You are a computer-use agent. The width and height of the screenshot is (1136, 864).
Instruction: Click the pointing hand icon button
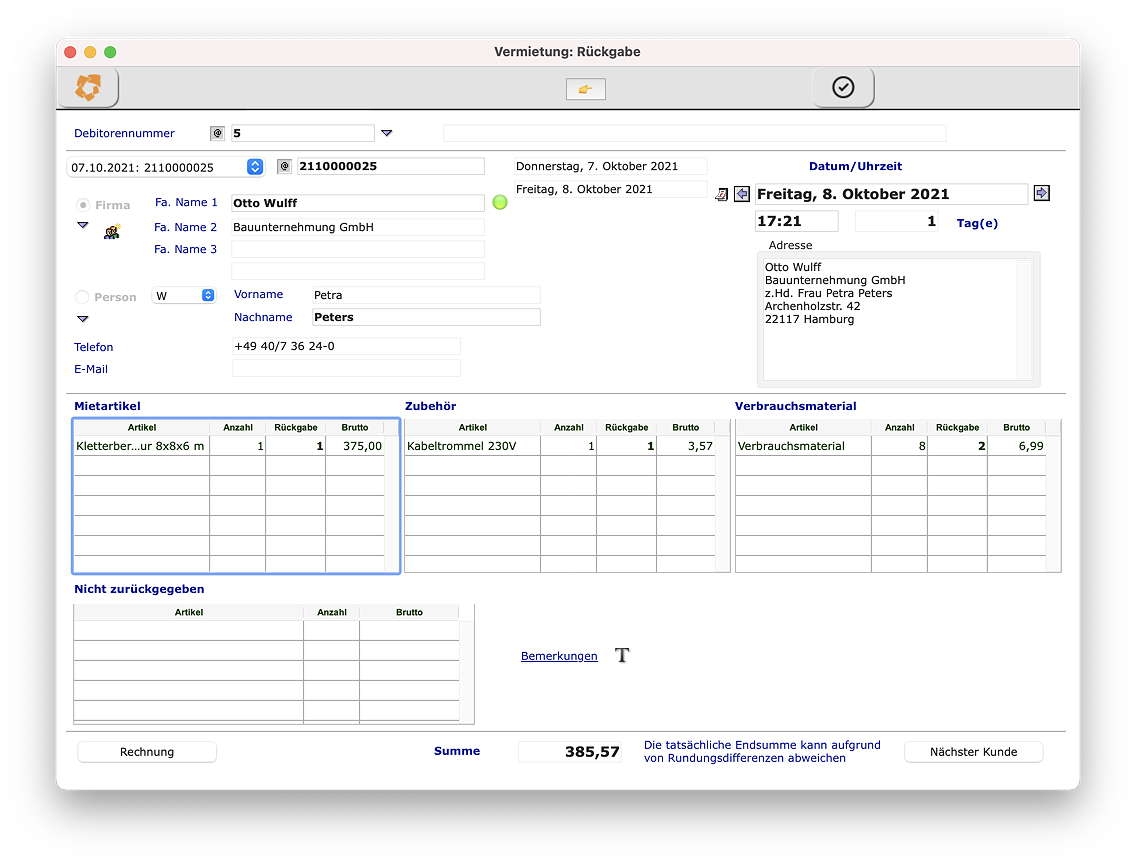coord(585,90)
